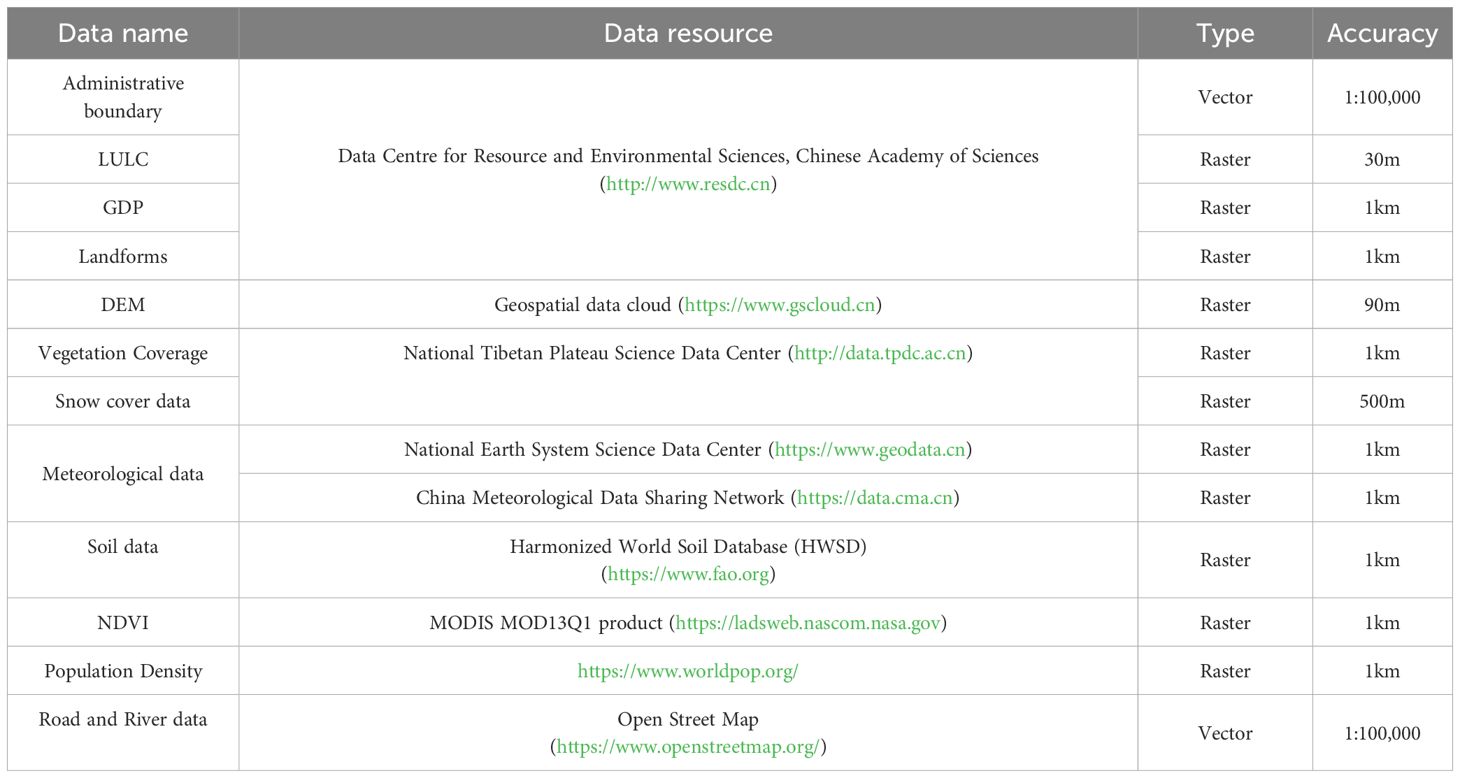Click "1km" in the Population Density row
This screenshot has height=778, width=1460.
pos(1382,671)
